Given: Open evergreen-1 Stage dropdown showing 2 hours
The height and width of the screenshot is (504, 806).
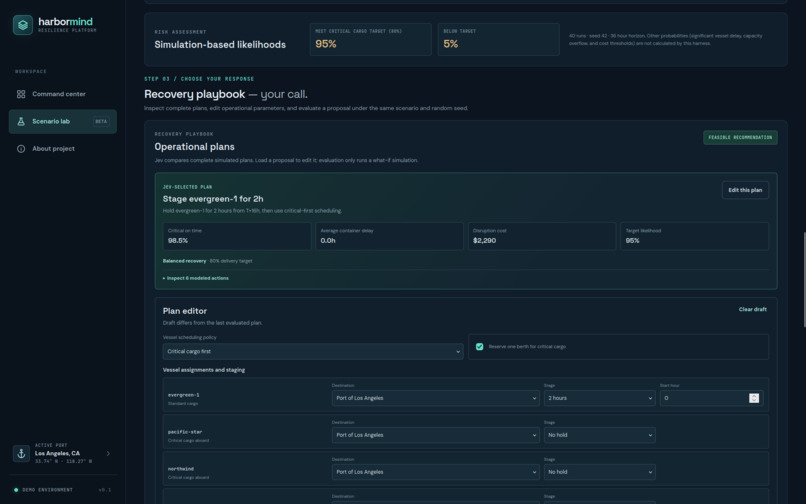Looking at the screenshot, I should tap(599, 398).
